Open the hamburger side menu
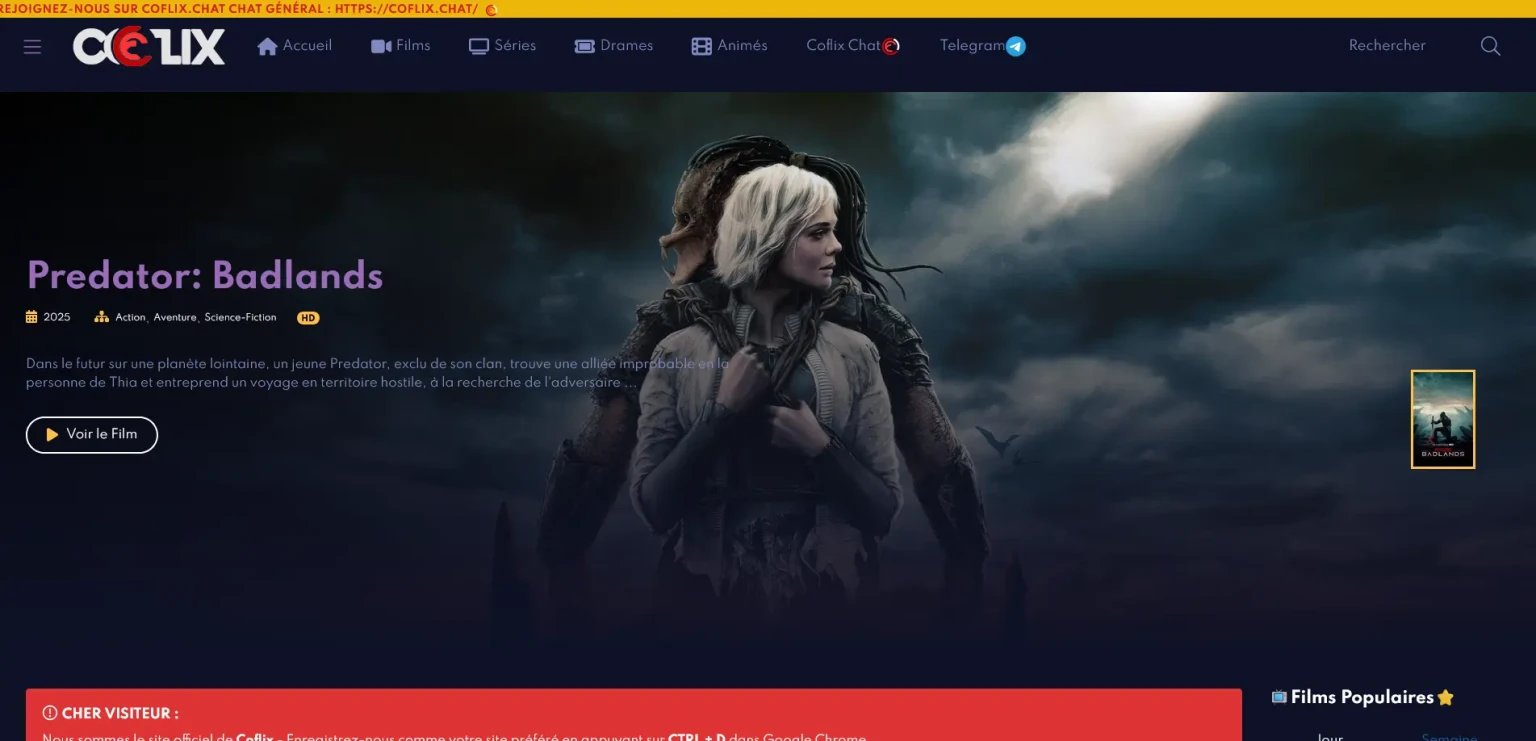This screenshot has width=1536, height=741. point(32,46)
